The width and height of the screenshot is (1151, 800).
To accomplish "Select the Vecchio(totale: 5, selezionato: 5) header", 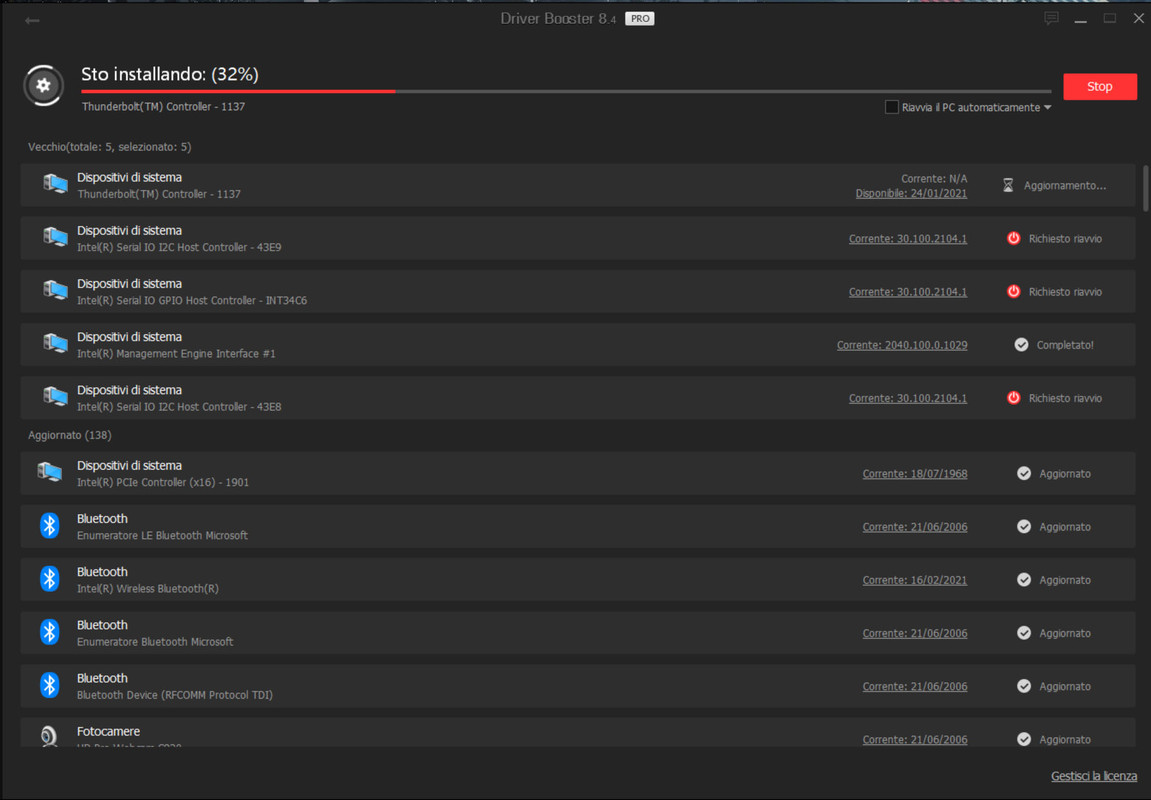I will tap(109, 147).
